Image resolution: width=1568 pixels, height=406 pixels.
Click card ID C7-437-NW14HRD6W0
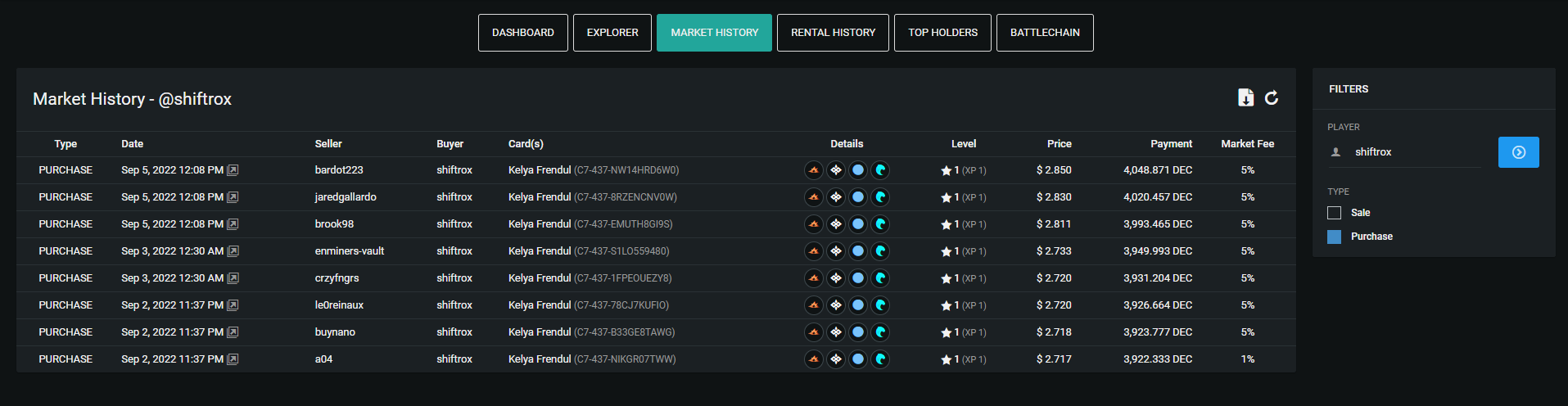click(626, 170)
